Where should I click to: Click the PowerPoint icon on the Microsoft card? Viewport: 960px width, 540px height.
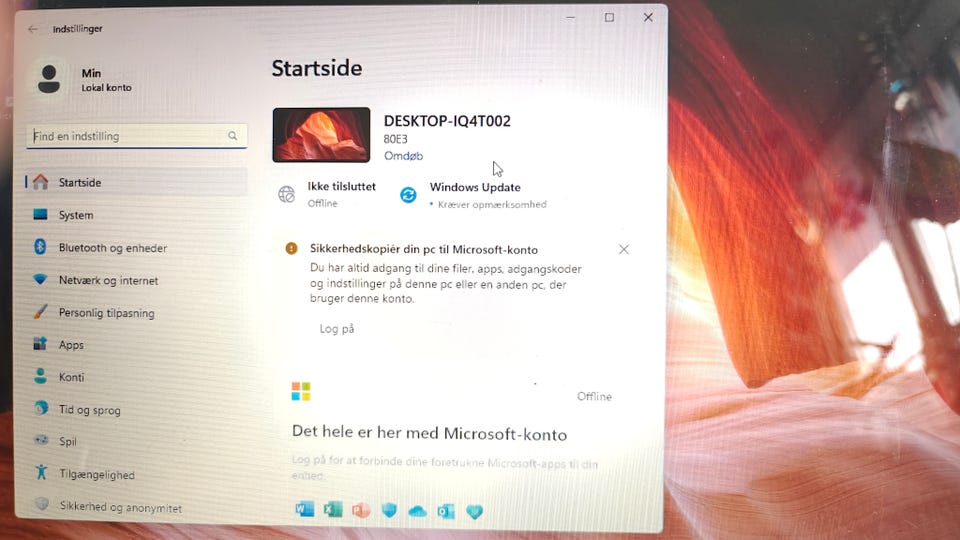[x=361, y=509]
